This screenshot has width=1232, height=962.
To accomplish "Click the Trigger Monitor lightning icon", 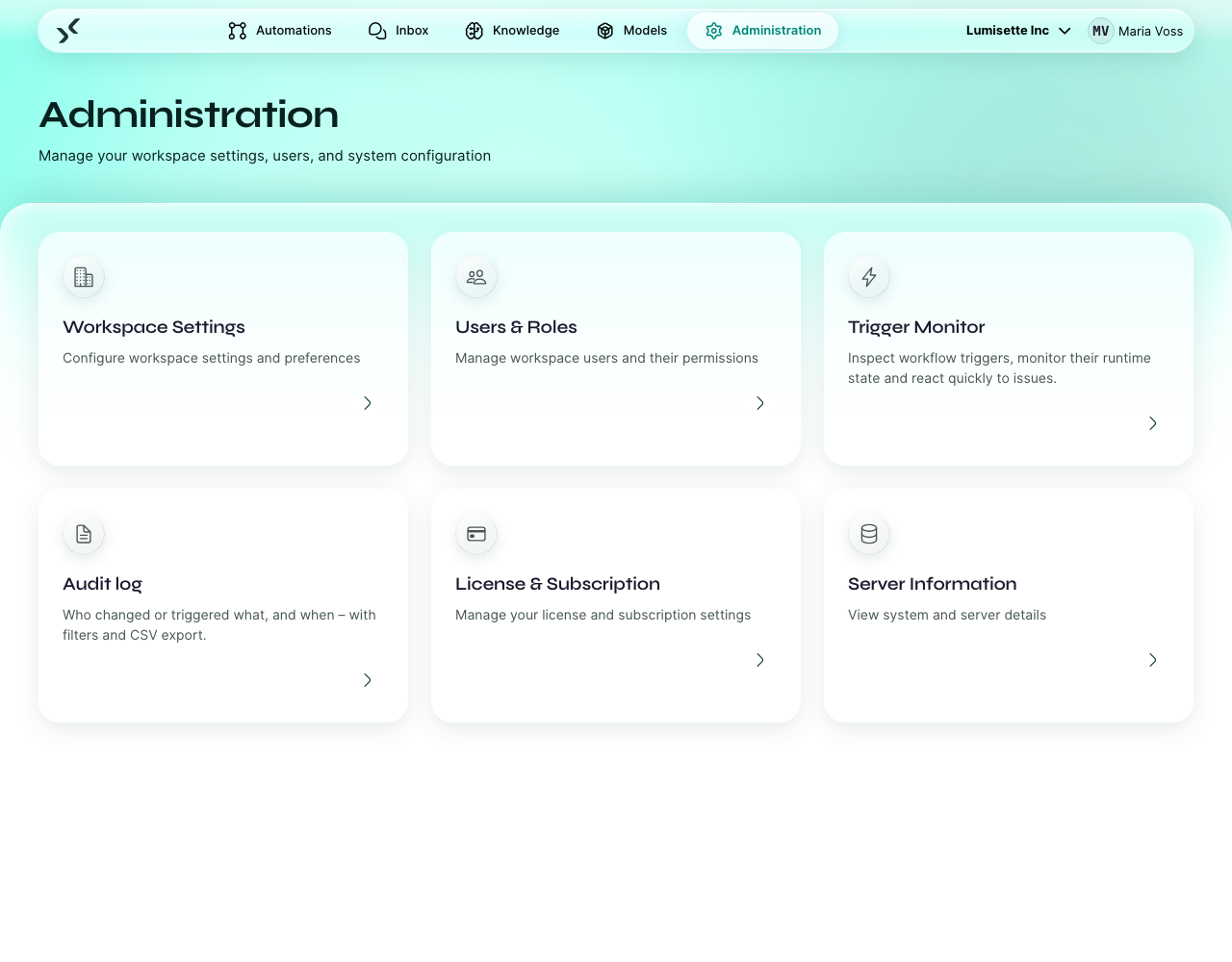I will 869,277.
